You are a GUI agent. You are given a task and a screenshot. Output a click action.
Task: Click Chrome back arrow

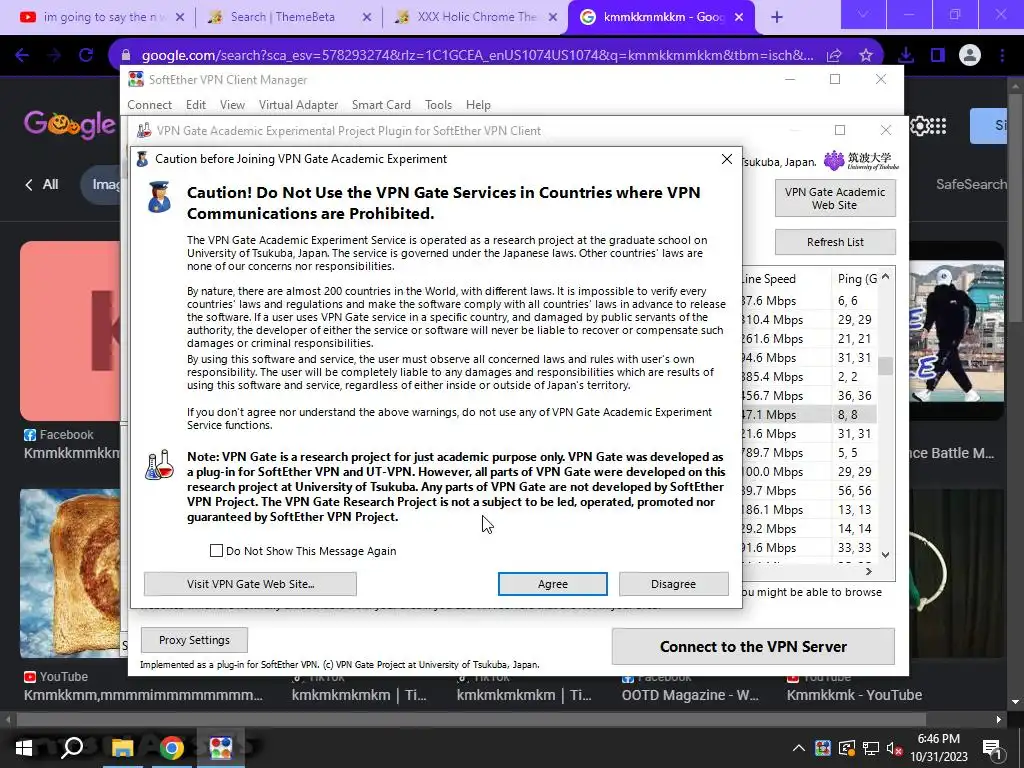pos(22,56)
